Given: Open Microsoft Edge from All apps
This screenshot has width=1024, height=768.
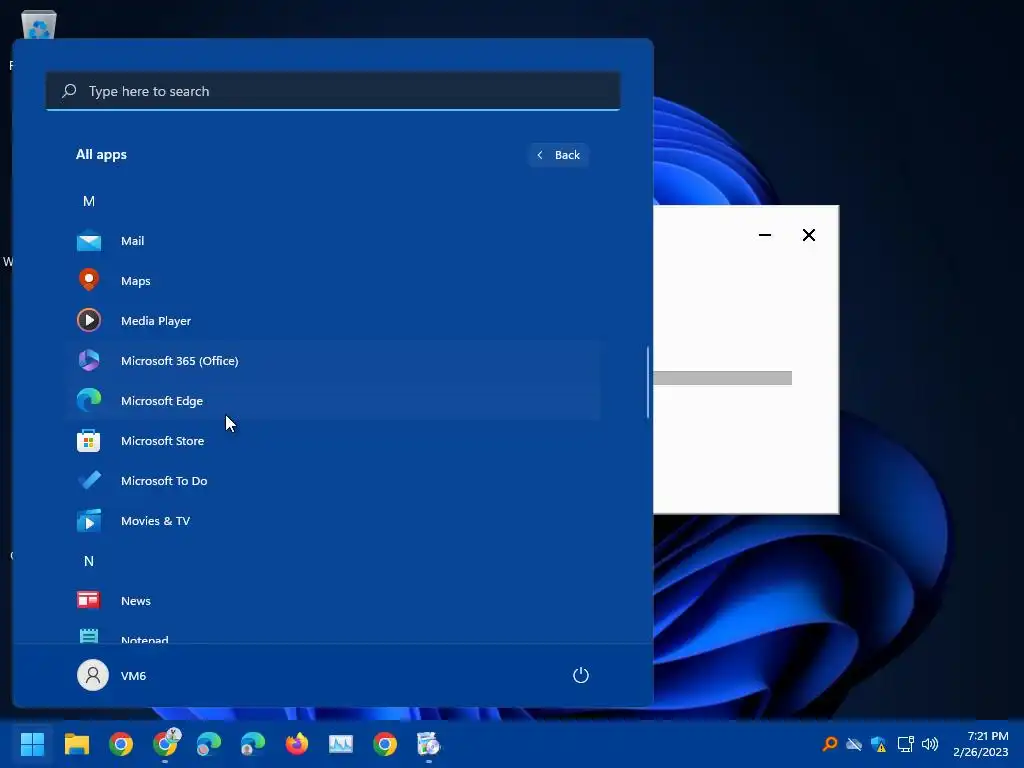Looking at the screenshot, I should pos(332,400).
